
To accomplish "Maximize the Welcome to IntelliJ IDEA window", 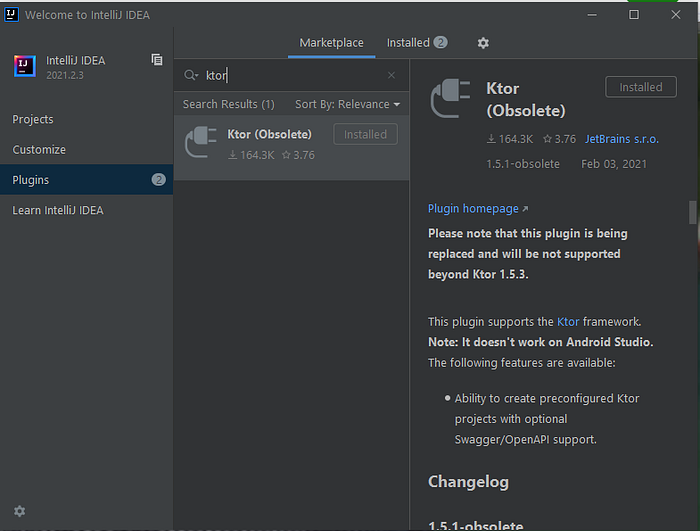I will [633, 15].
